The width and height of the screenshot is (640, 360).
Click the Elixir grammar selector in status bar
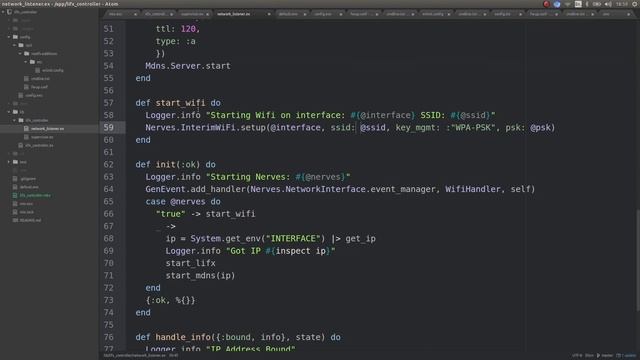click(x=590, y=356)
